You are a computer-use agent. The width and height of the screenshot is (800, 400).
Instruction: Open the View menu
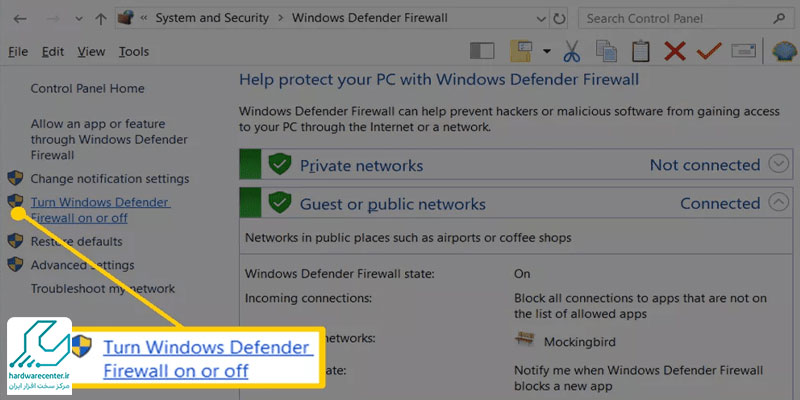pyautogui.click(x=91, y=52)
